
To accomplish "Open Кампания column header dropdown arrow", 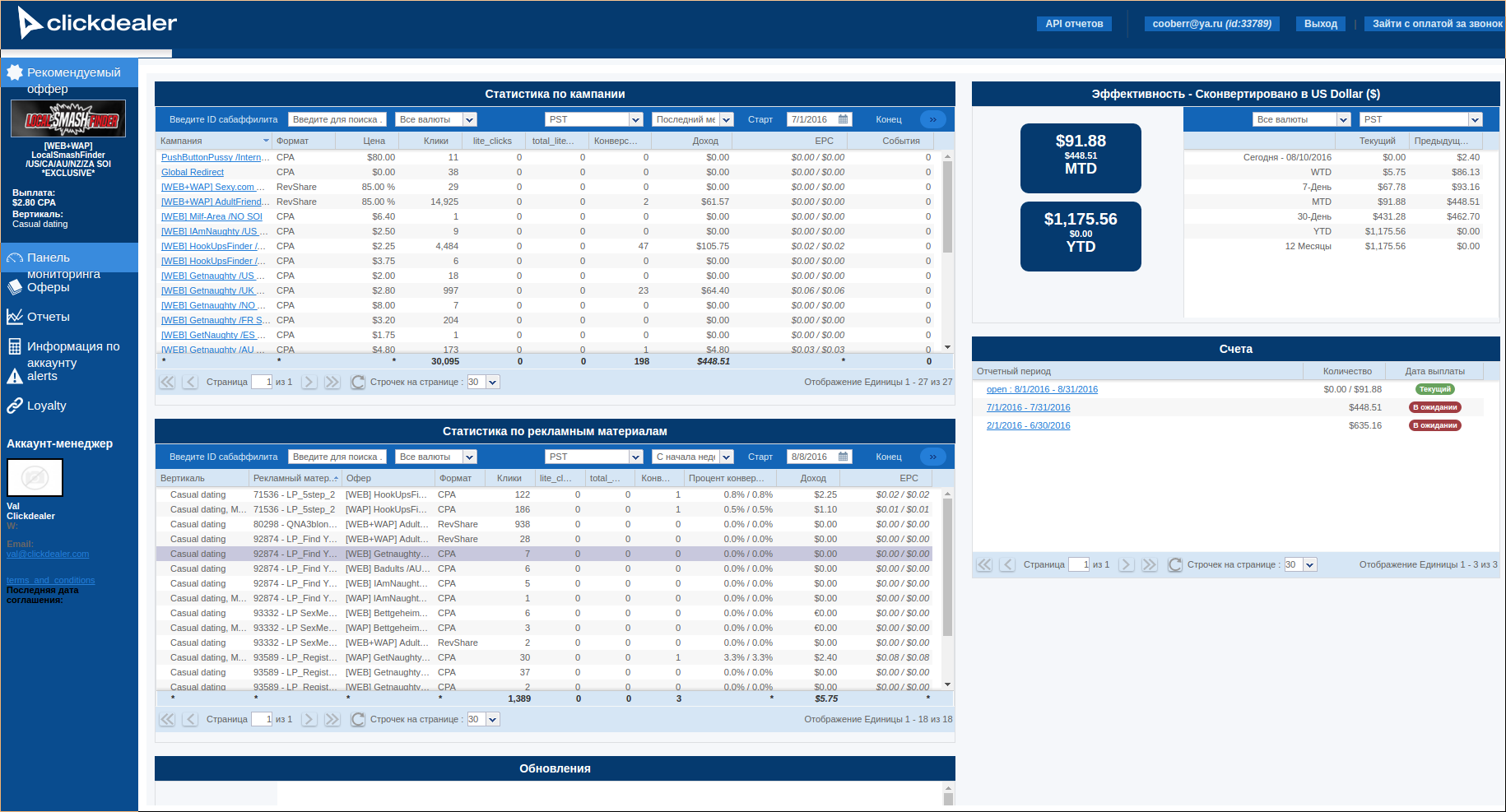I will 266,141.
